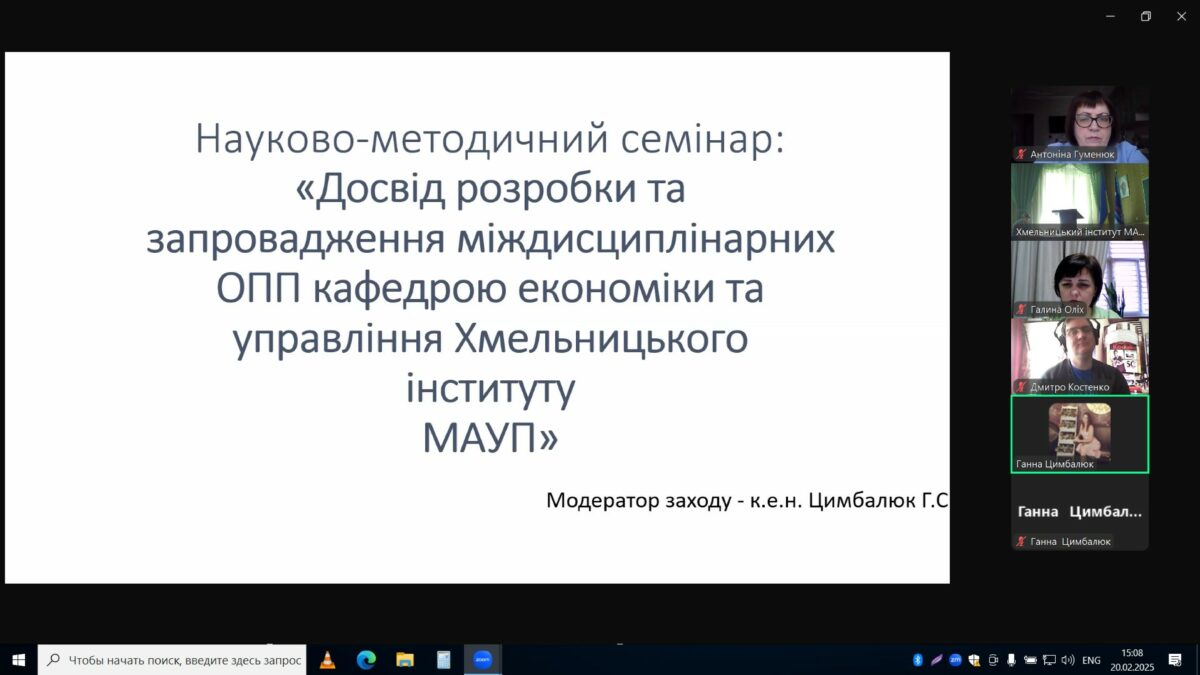Open the Windows Start menu

[18, 660]
